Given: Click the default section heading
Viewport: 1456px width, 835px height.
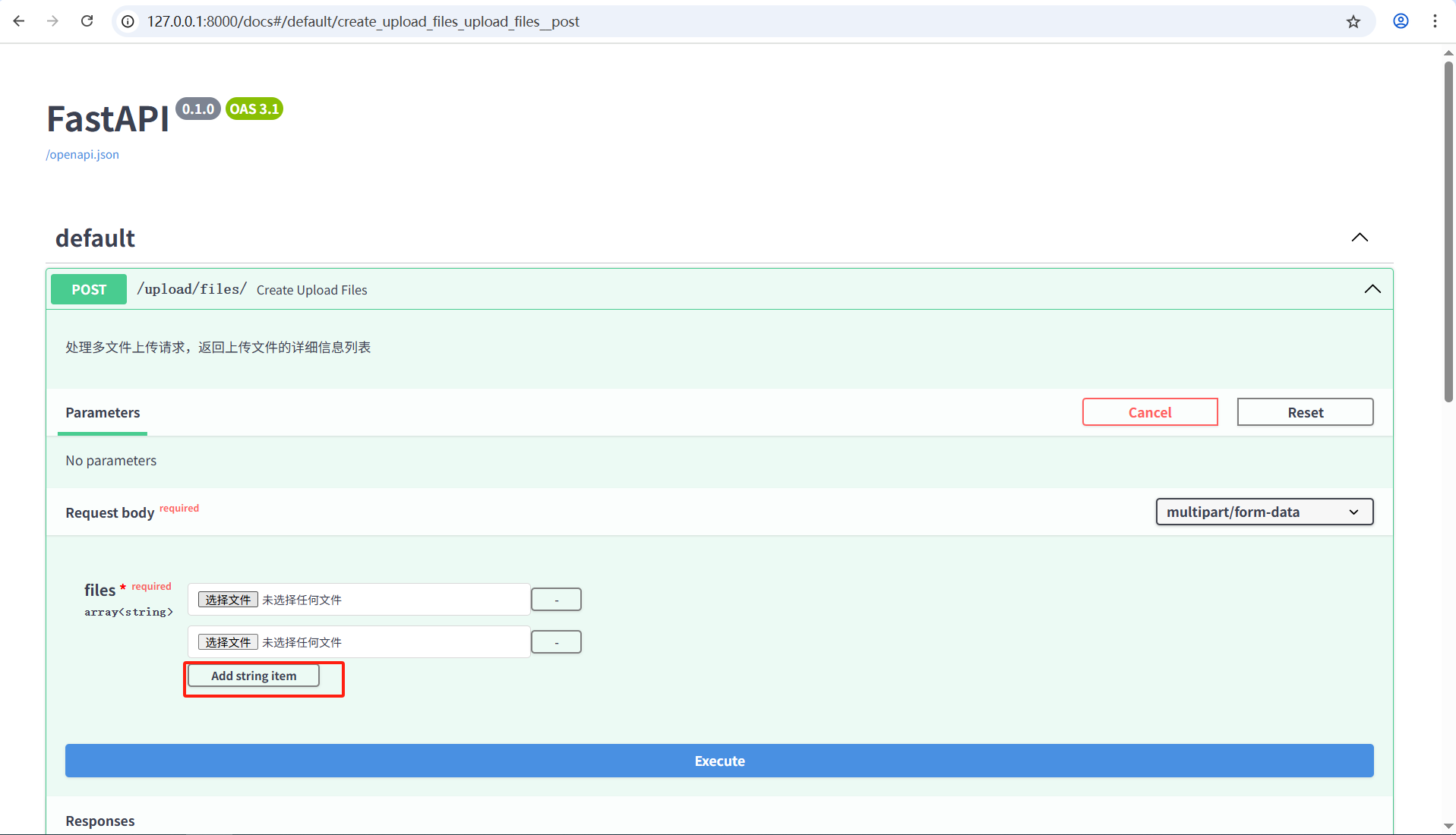Looking at the screenshot, I should coord(95,238).
